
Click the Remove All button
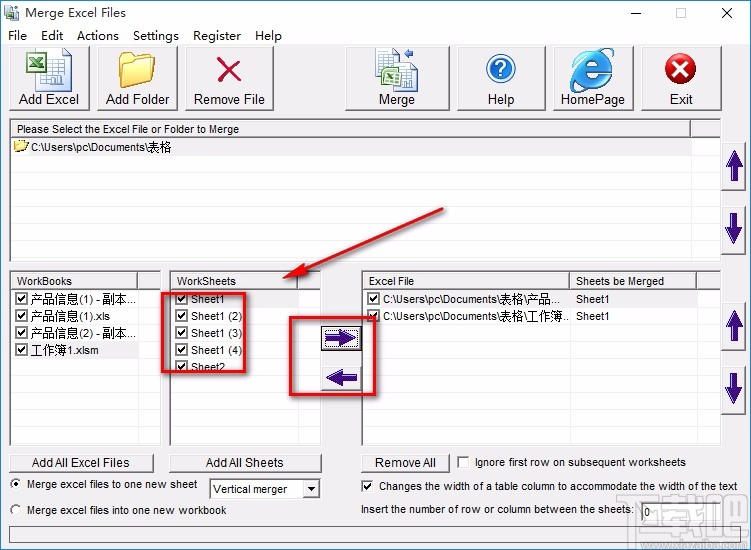[405, 463]
